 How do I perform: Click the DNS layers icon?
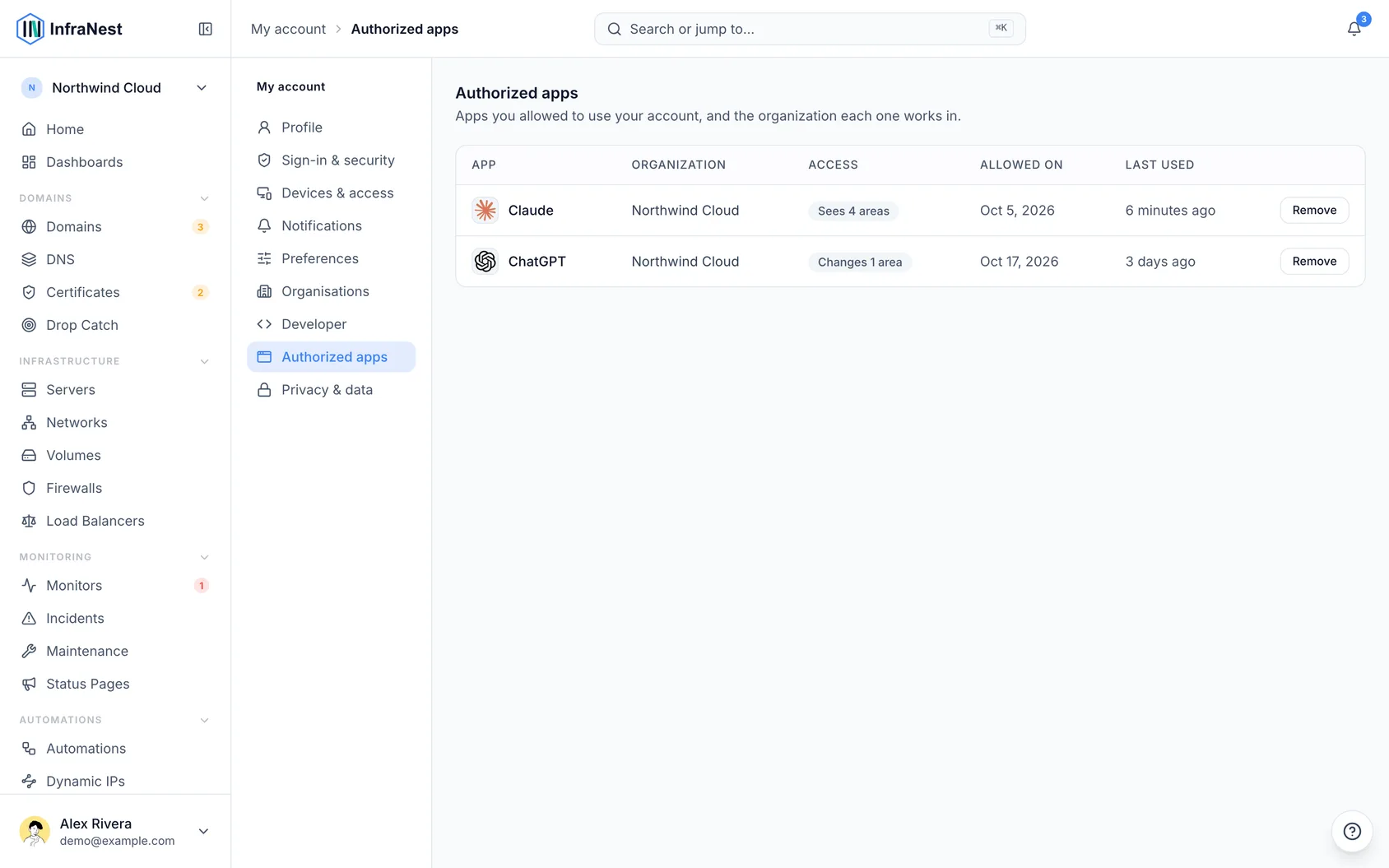coord(29,260)
